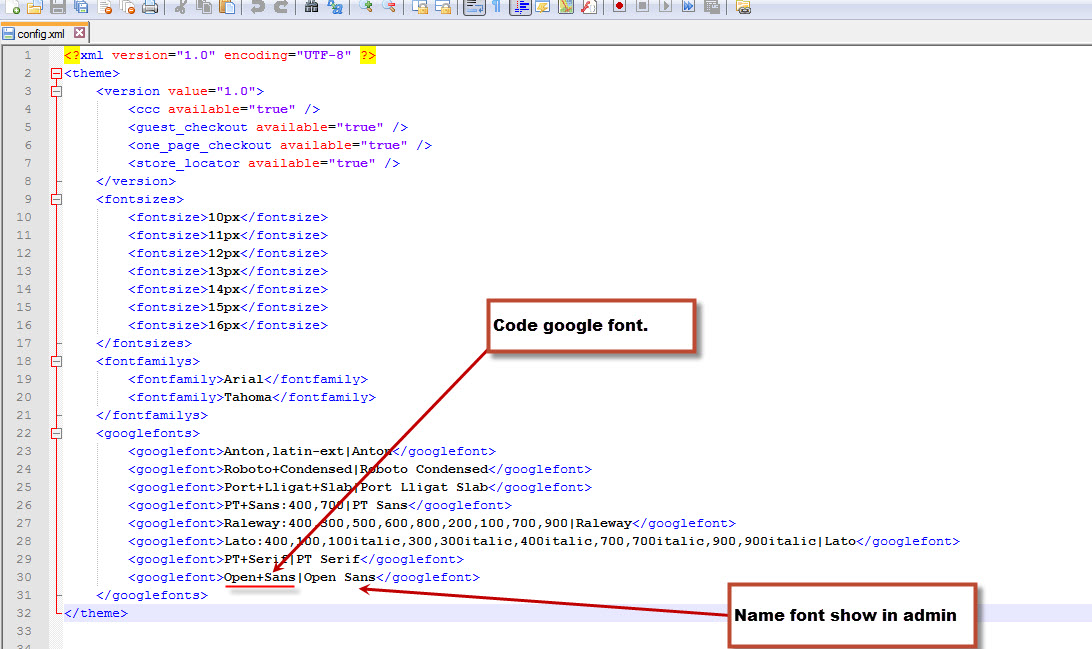Collapse the theme node fold marker
Image resolution: width=1092 pixels, height=649 pixels.
(x=56, y=73)
